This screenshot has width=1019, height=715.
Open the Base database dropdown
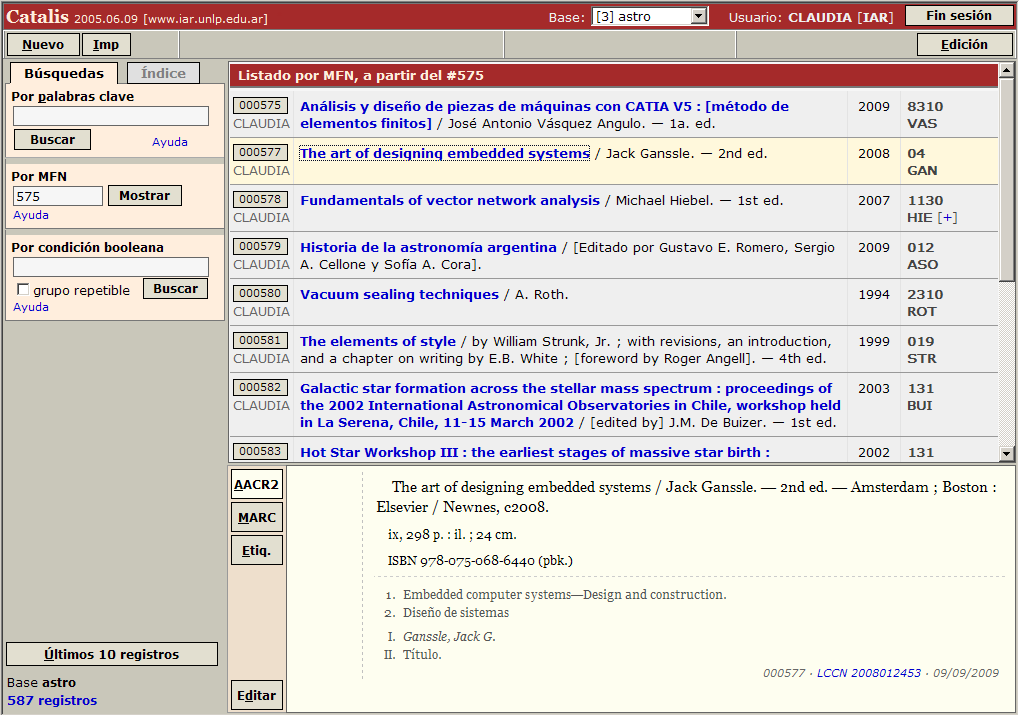(x=649, y=16)
